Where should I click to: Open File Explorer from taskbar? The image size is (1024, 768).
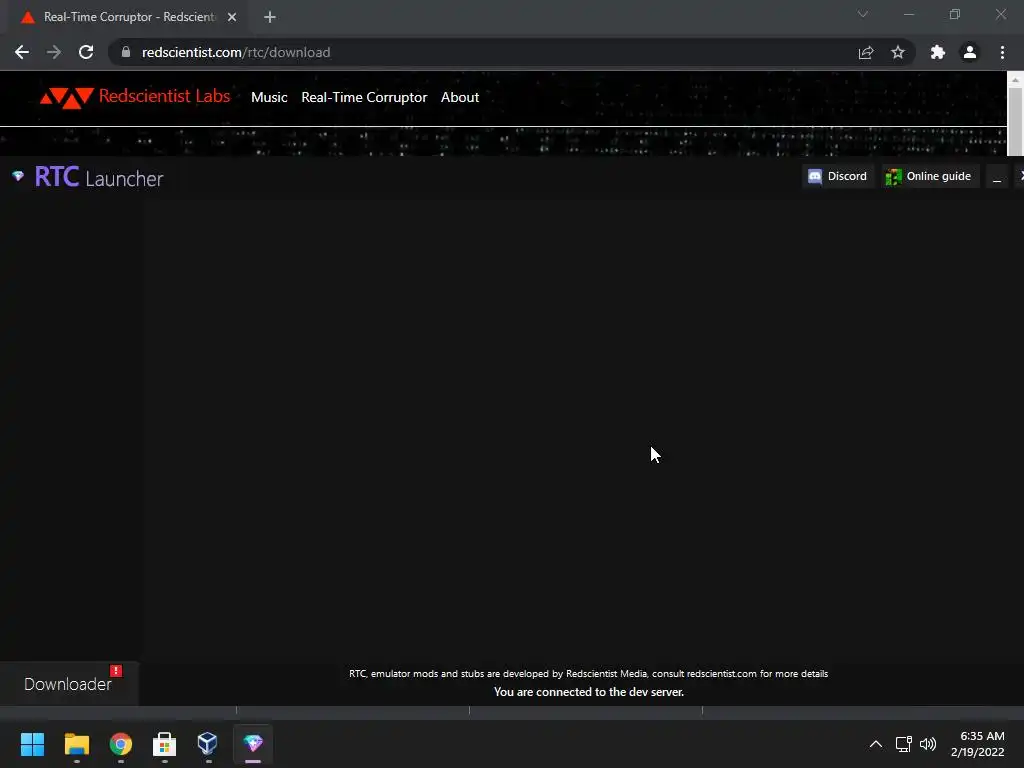pyautogui.click(x=76, y=744)
